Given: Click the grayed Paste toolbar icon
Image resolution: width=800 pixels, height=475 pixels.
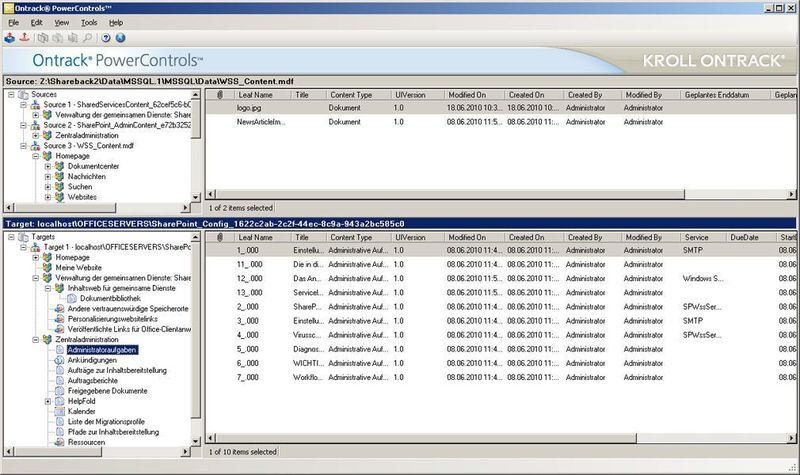Looking at the screenshot, I should point(58,38).
